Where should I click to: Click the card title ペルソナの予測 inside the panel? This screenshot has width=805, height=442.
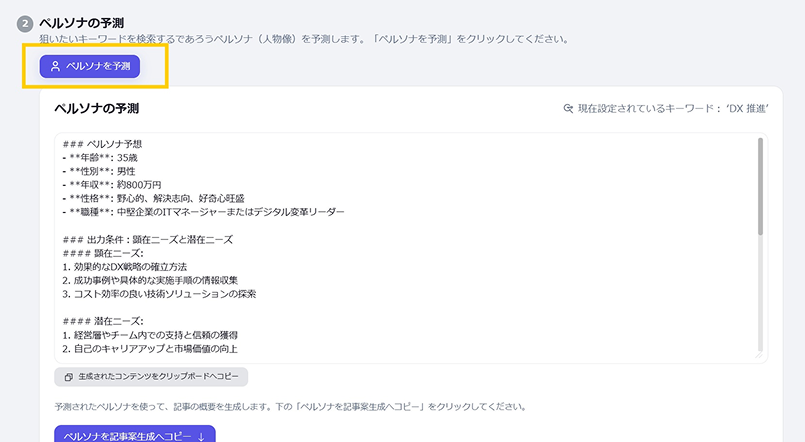click(96, 107)
